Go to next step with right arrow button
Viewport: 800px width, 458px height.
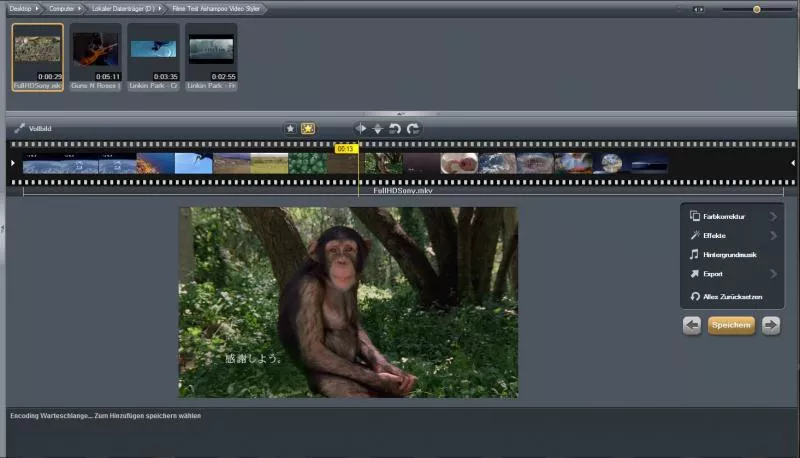771,325
